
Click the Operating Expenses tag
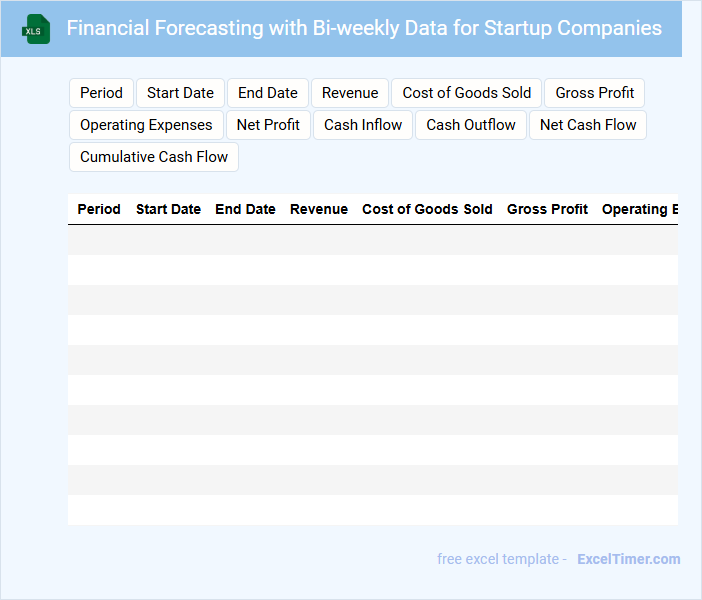146,125
